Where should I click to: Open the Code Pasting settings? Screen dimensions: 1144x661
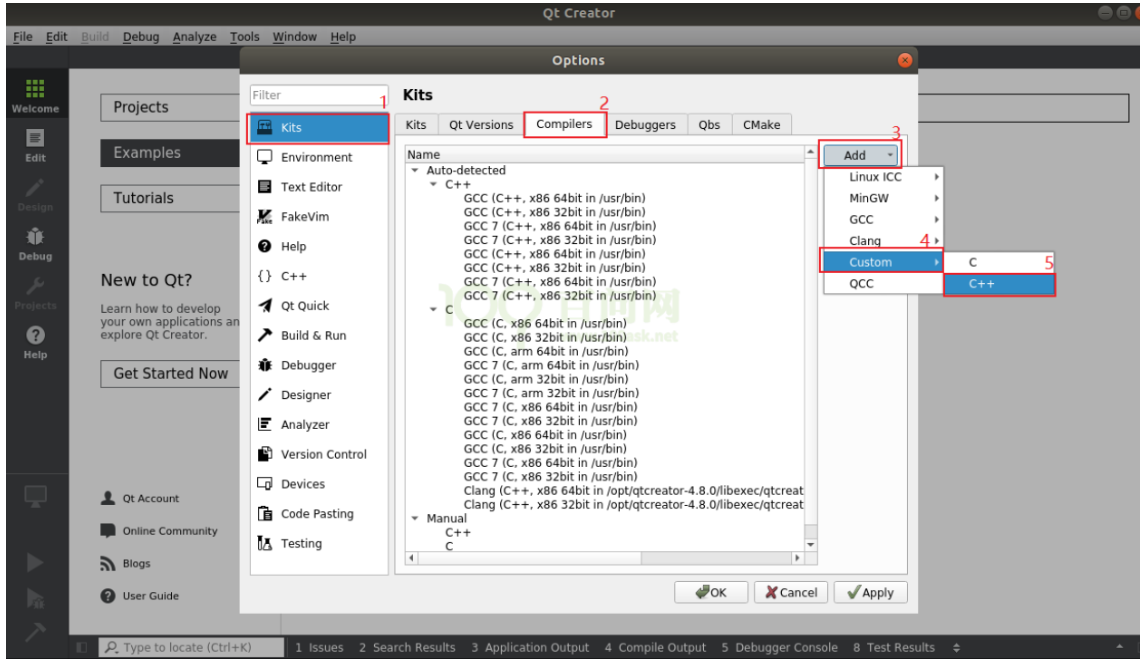click(316, 514)
